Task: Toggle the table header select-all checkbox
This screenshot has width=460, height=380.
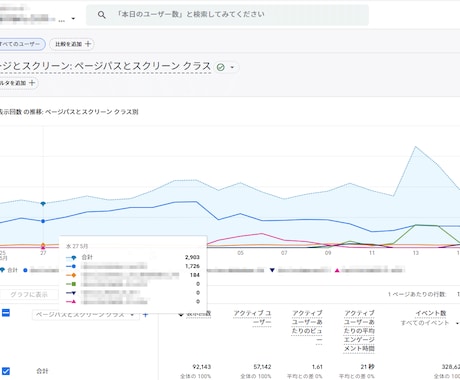Action: click(x=6, y=313)
